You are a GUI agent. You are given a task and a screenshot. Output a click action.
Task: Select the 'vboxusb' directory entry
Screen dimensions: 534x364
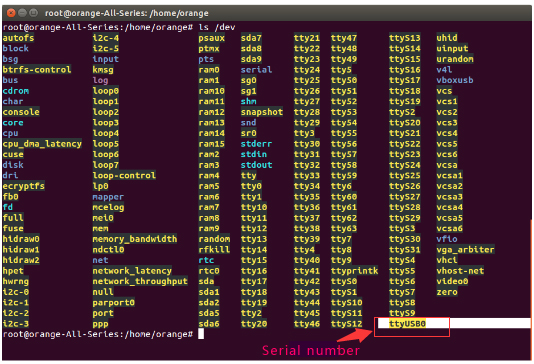pos(455,80)
